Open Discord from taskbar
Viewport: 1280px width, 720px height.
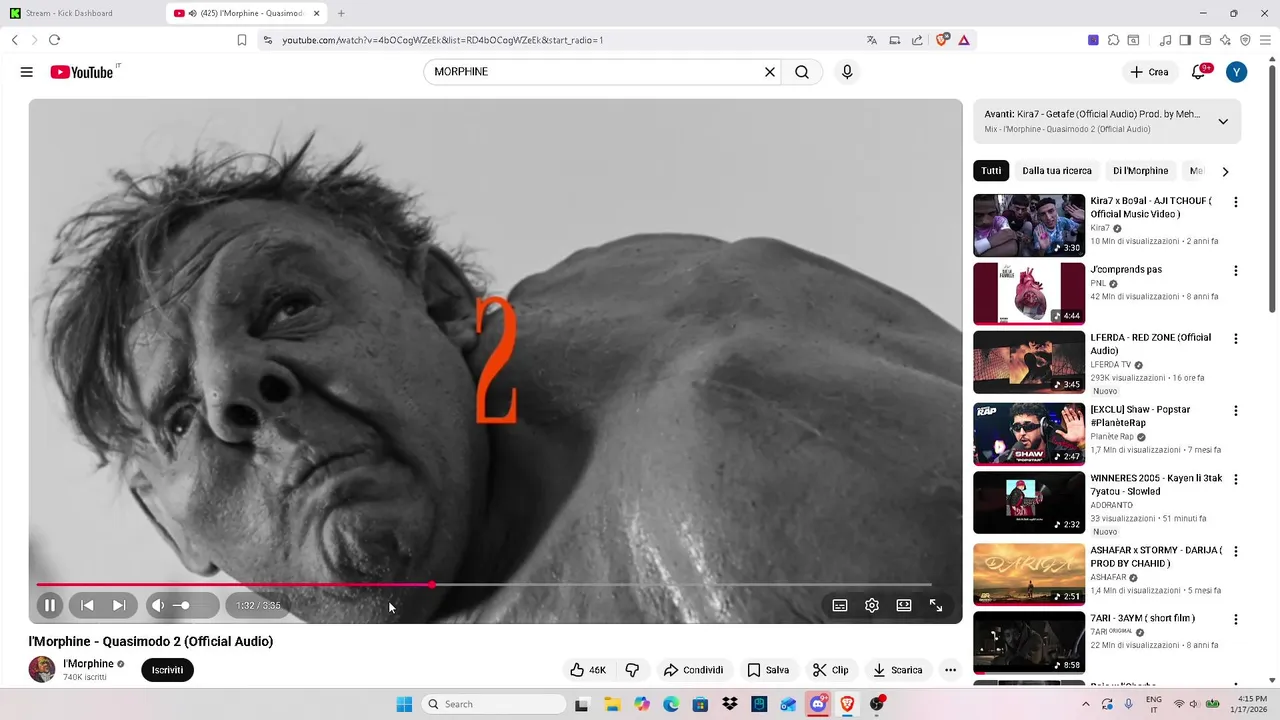click(818, 704)
